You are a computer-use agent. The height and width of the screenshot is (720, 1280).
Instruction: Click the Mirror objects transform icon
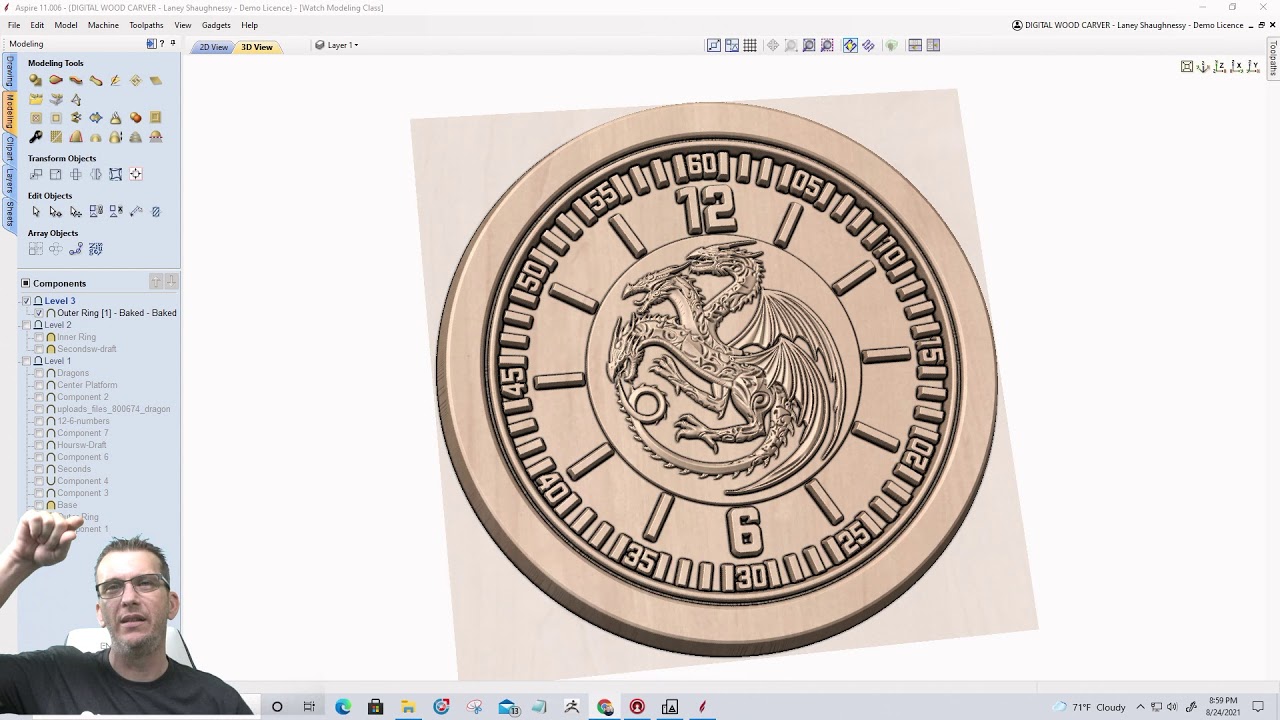[96, 174]
